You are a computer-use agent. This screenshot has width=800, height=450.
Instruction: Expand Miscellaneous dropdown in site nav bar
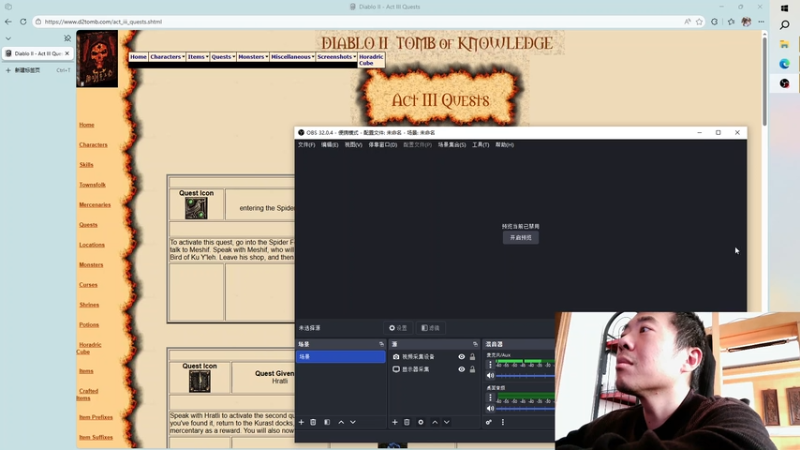(293, 57)
